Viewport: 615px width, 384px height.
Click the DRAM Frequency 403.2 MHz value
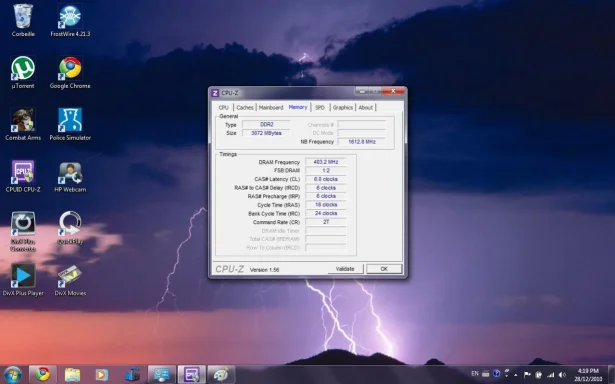[x=326, y=162]
